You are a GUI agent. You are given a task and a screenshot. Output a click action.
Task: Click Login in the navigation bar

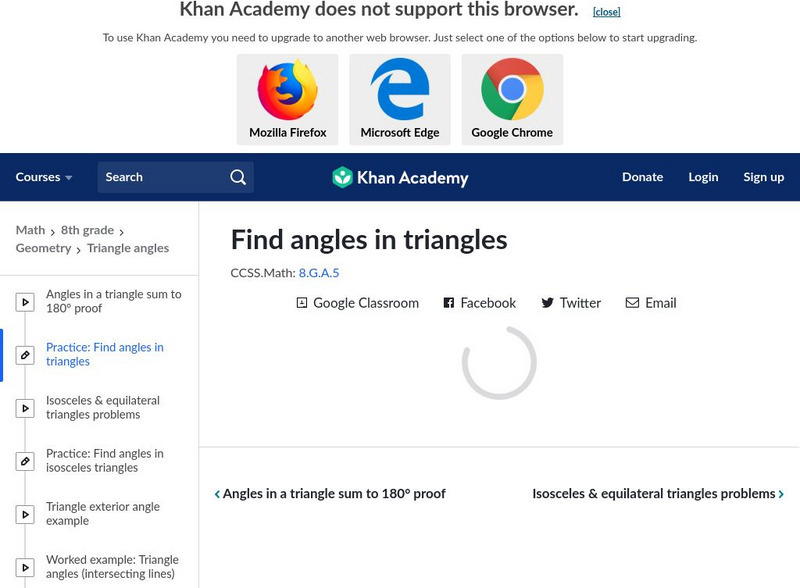point(703,177)
